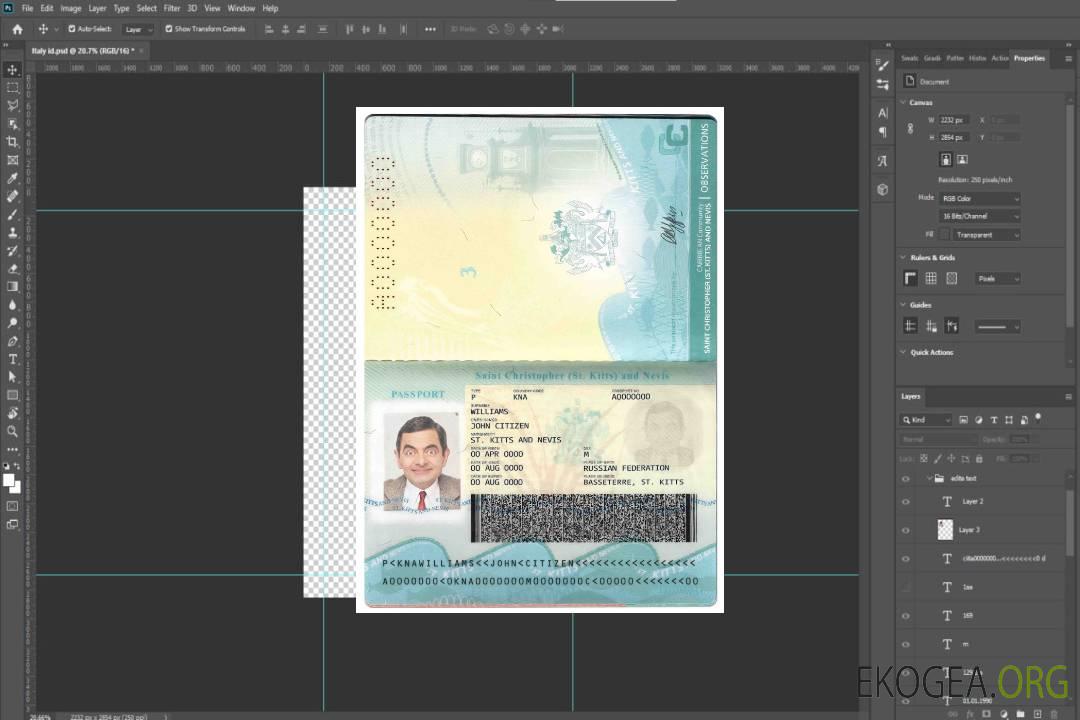Screen dimensions: 1080x720
Task: Toggle Show Transform Controls checkbox
Action: (x=169, y=29)
